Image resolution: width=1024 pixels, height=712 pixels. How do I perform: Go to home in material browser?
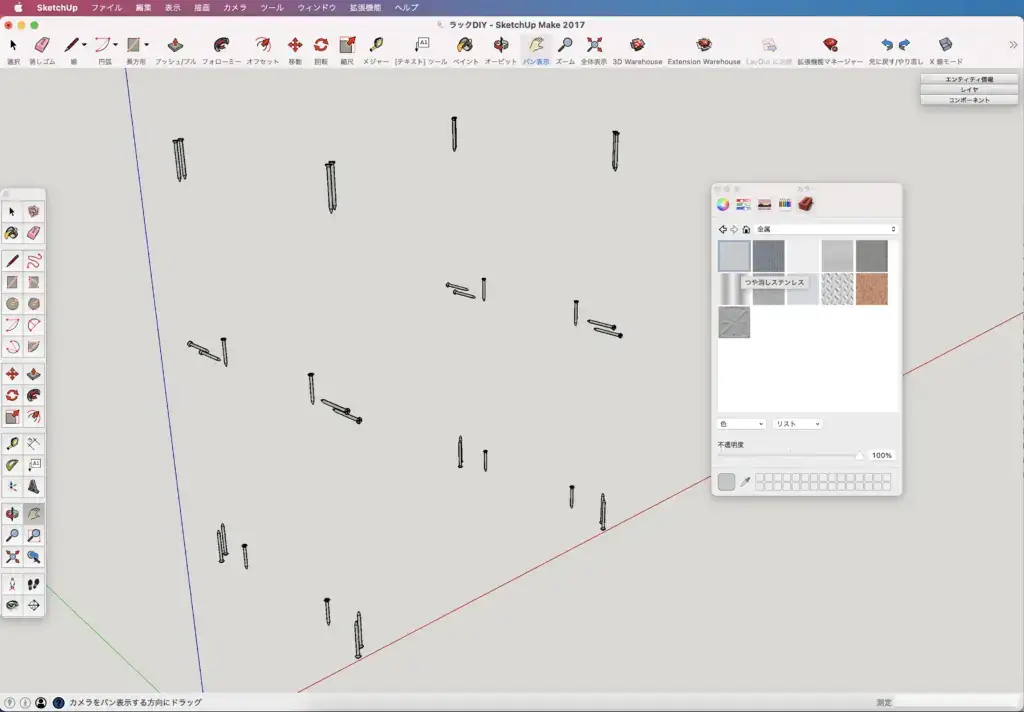tap(746, 229)
